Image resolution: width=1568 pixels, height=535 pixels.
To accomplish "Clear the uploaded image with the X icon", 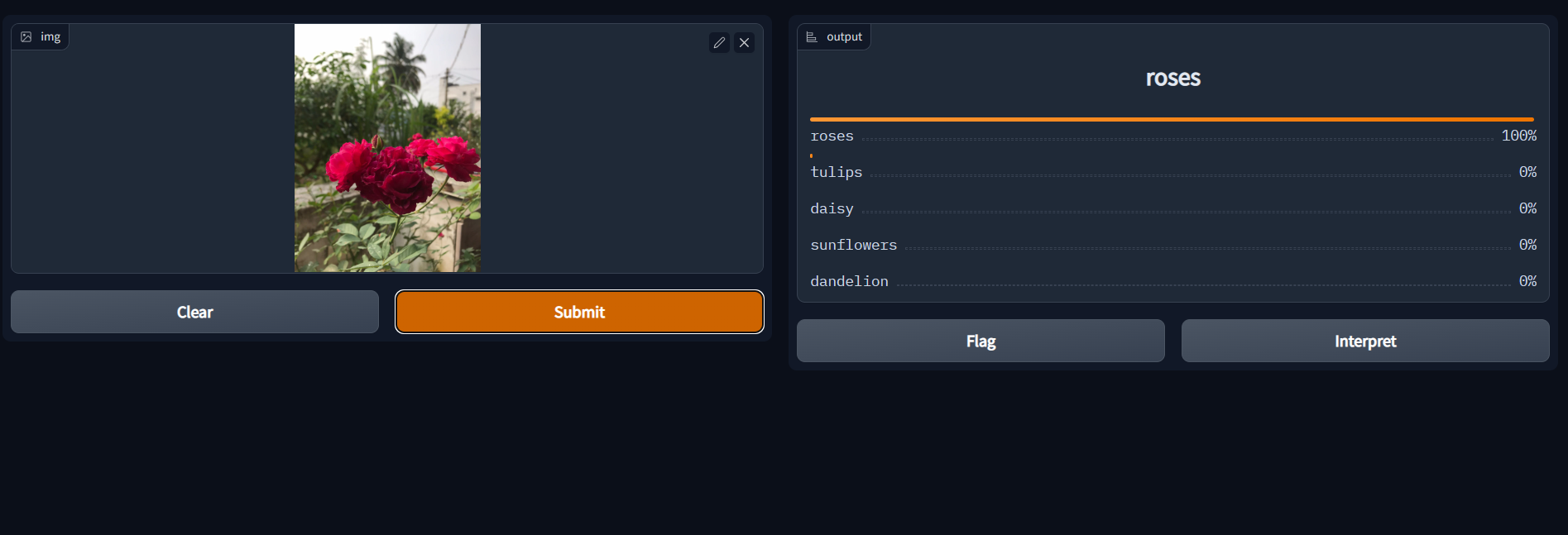I will click(x=744, y=42).
